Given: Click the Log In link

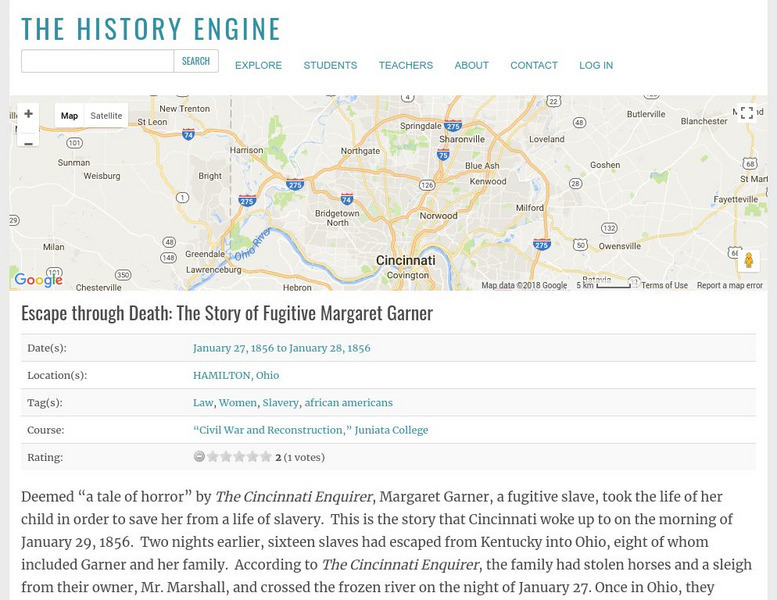Looking at the screenshot, I should (x=596, y=66).
